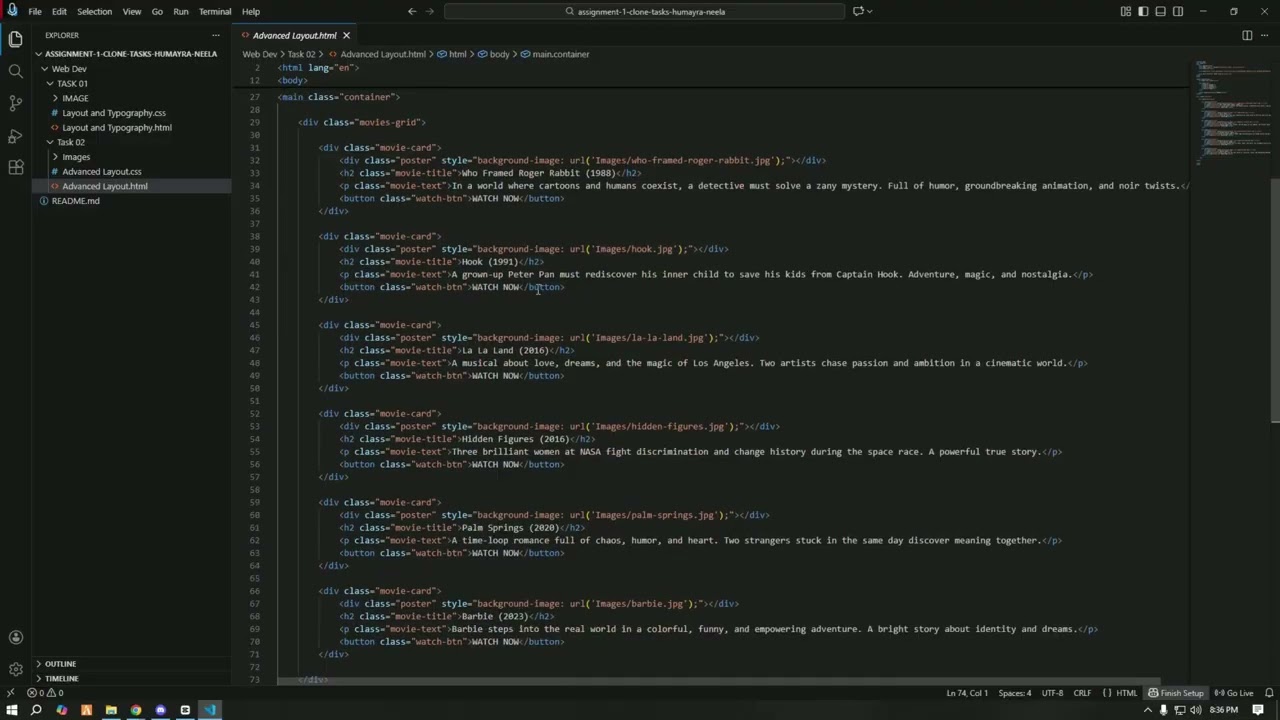The image size is (1280, 720).
Task: Open the editor More Actions ellipsis
Action: (1265, 35)
